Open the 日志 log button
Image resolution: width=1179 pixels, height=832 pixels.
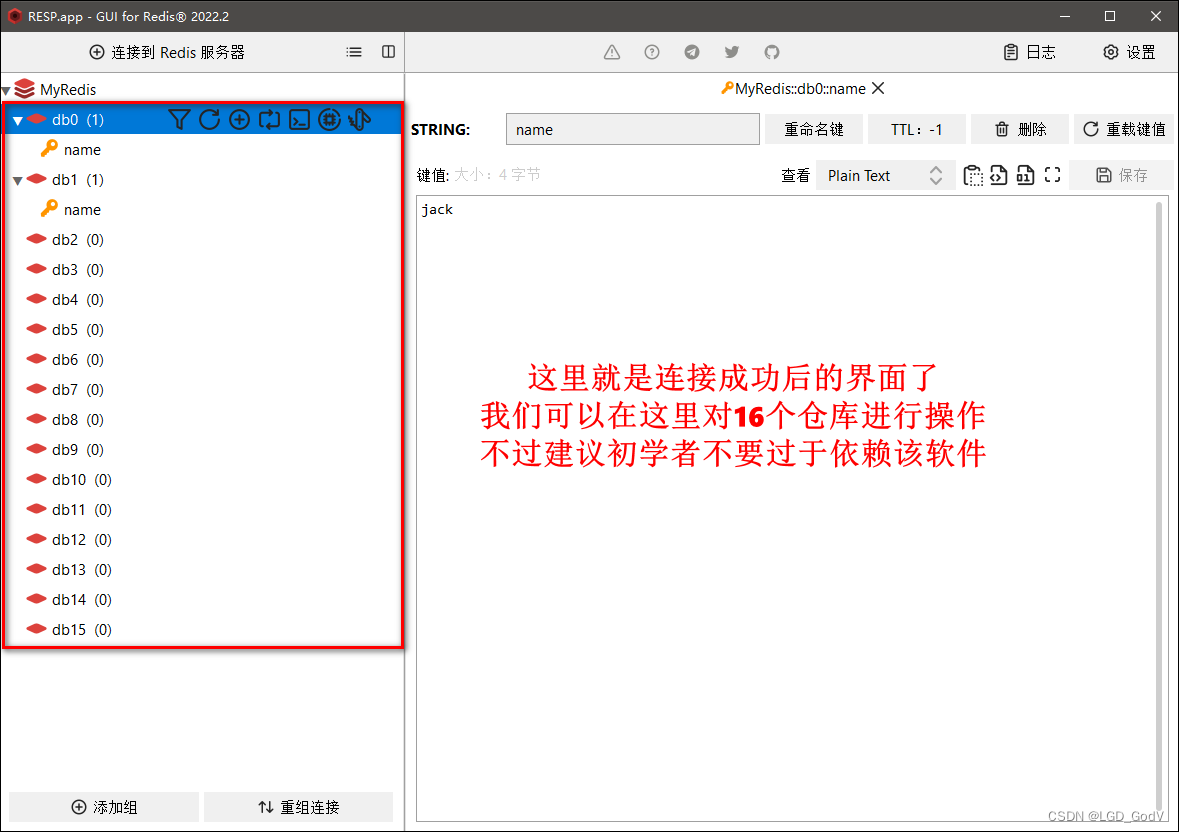pos(1030,52)
